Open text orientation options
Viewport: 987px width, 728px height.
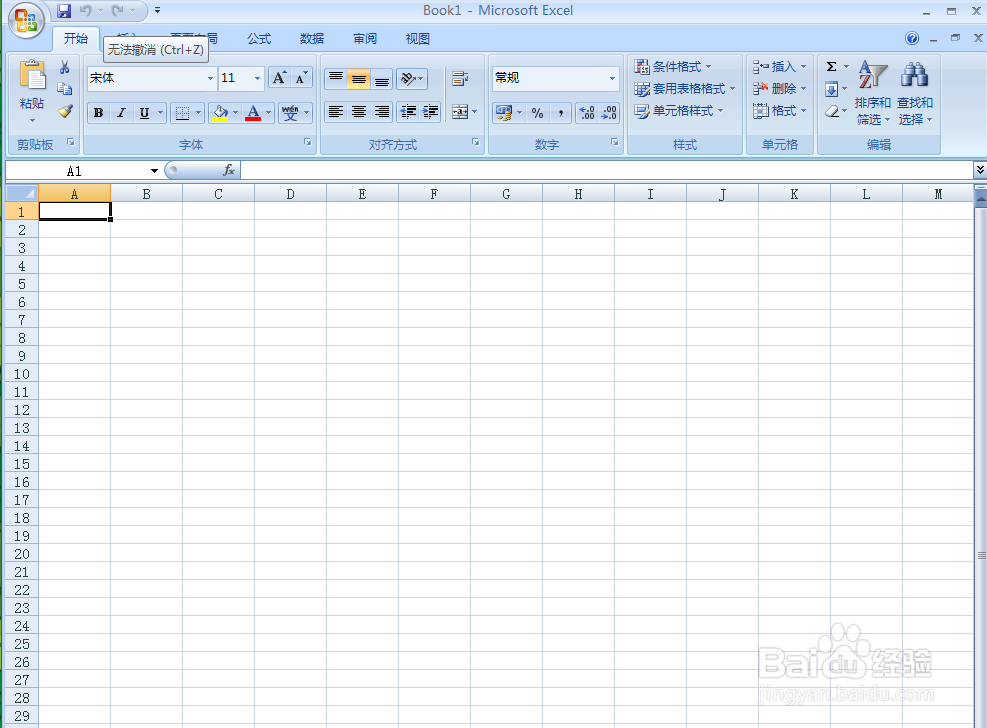[411, 79]
